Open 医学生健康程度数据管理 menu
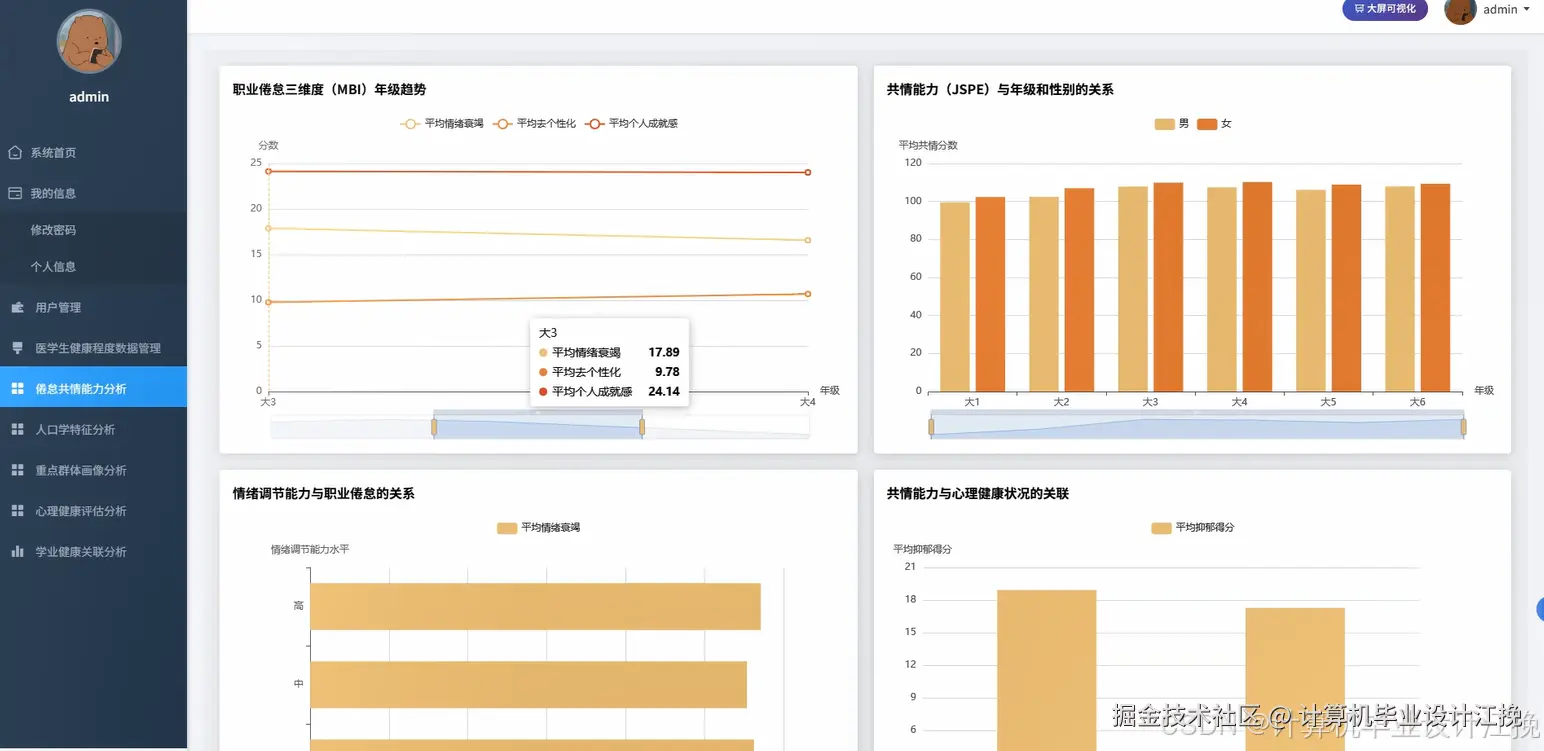This screenshot has height=751, width=1544. pos(93,348)
